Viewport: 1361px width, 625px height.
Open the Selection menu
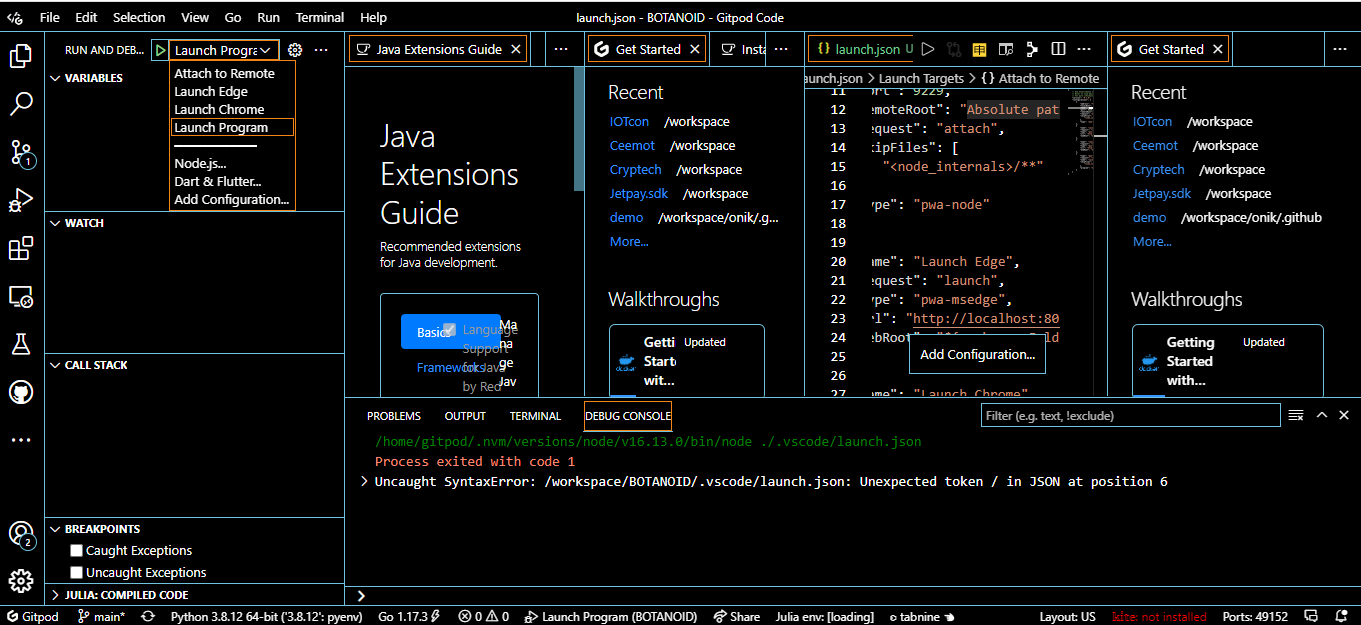pyautogui.click(x=139, y=18)
